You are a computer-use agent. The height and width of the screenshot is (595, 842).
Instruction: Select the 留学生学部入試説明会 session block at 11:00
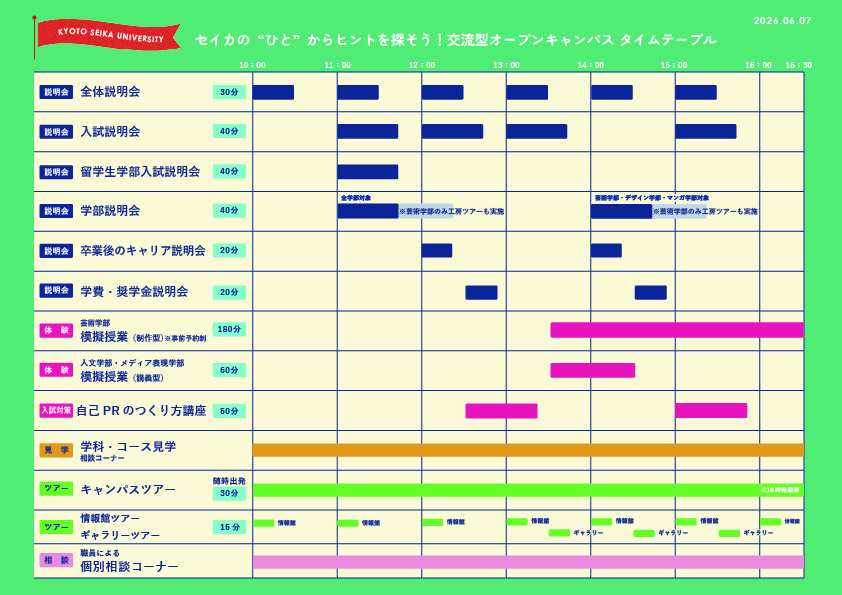(367, 171)
